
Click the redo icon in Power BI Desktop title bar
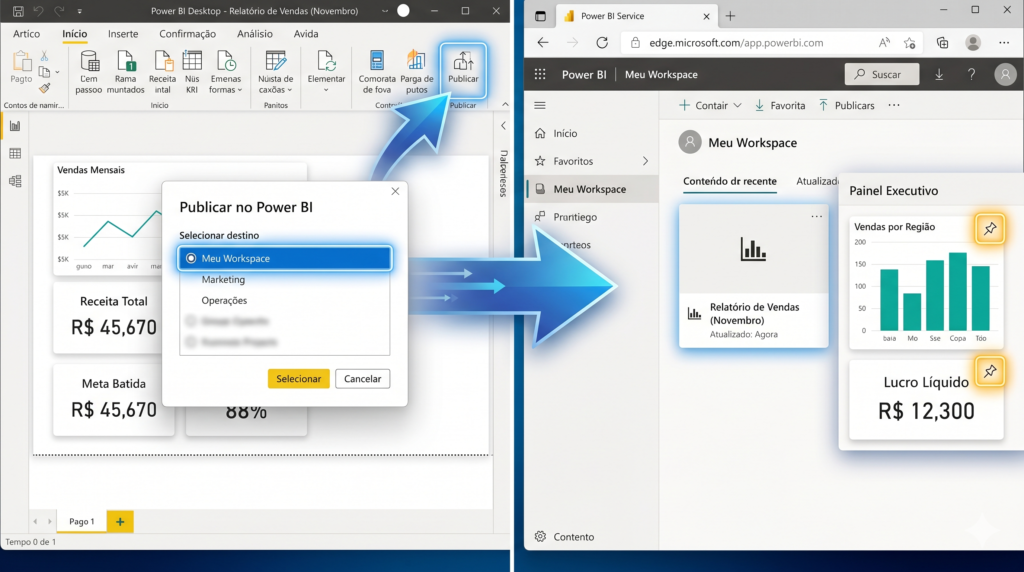(59, 11)
